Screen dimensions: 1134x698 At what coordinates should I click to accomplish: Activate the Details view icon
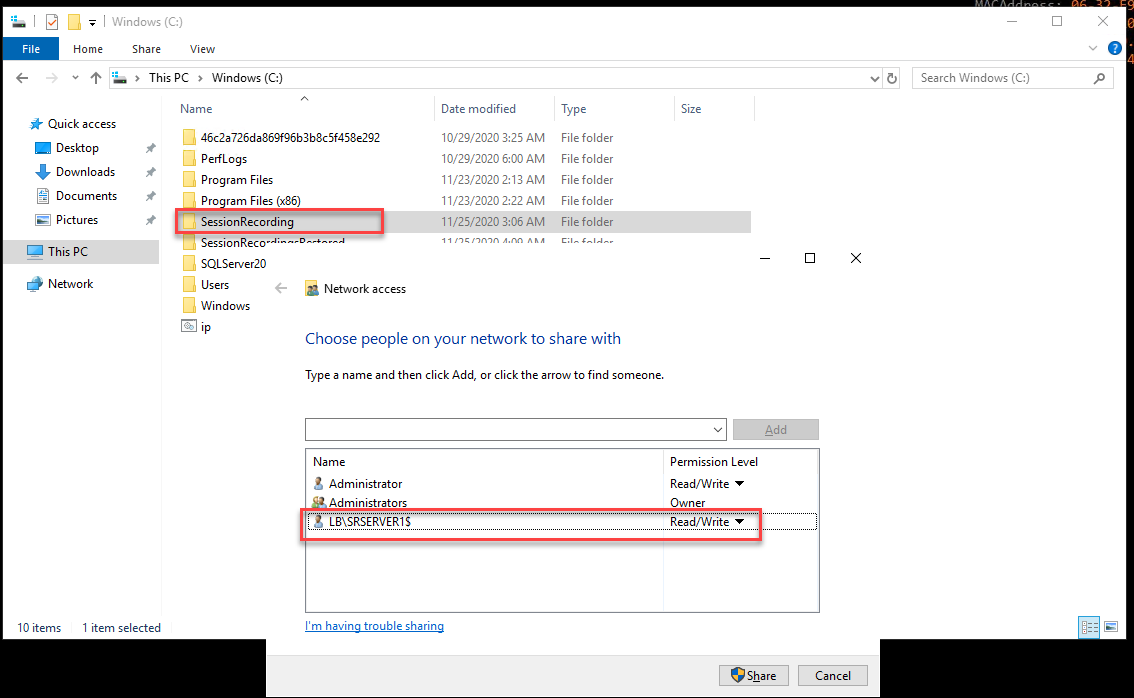1089,627
